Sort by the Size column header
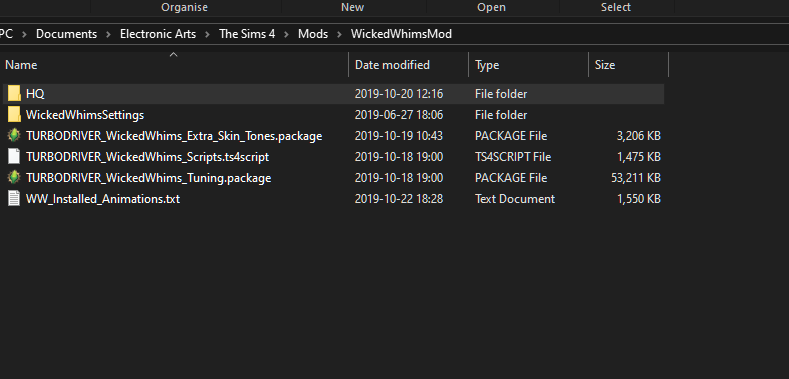Viewport: 789px width, 379px height. 628,65
